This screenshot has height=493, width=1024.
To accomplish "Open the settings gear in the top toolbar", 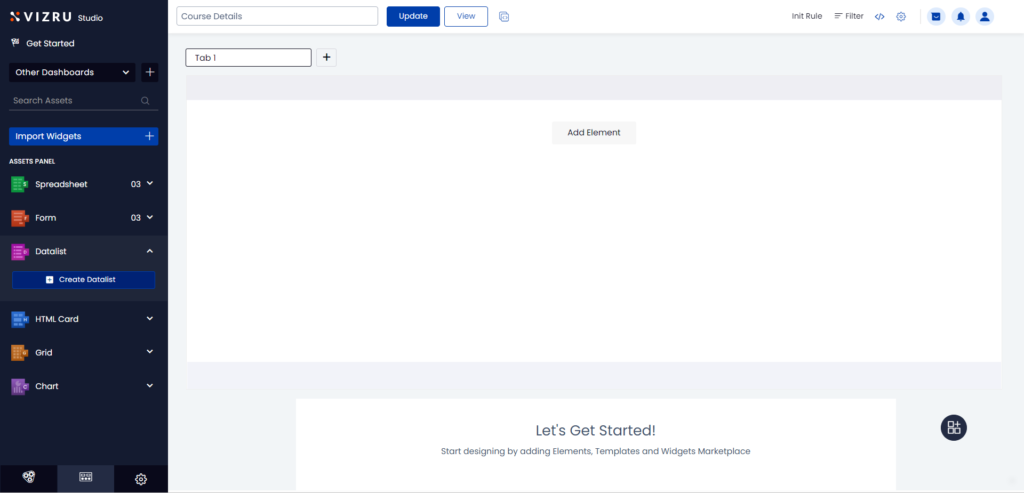I will 901,16.
